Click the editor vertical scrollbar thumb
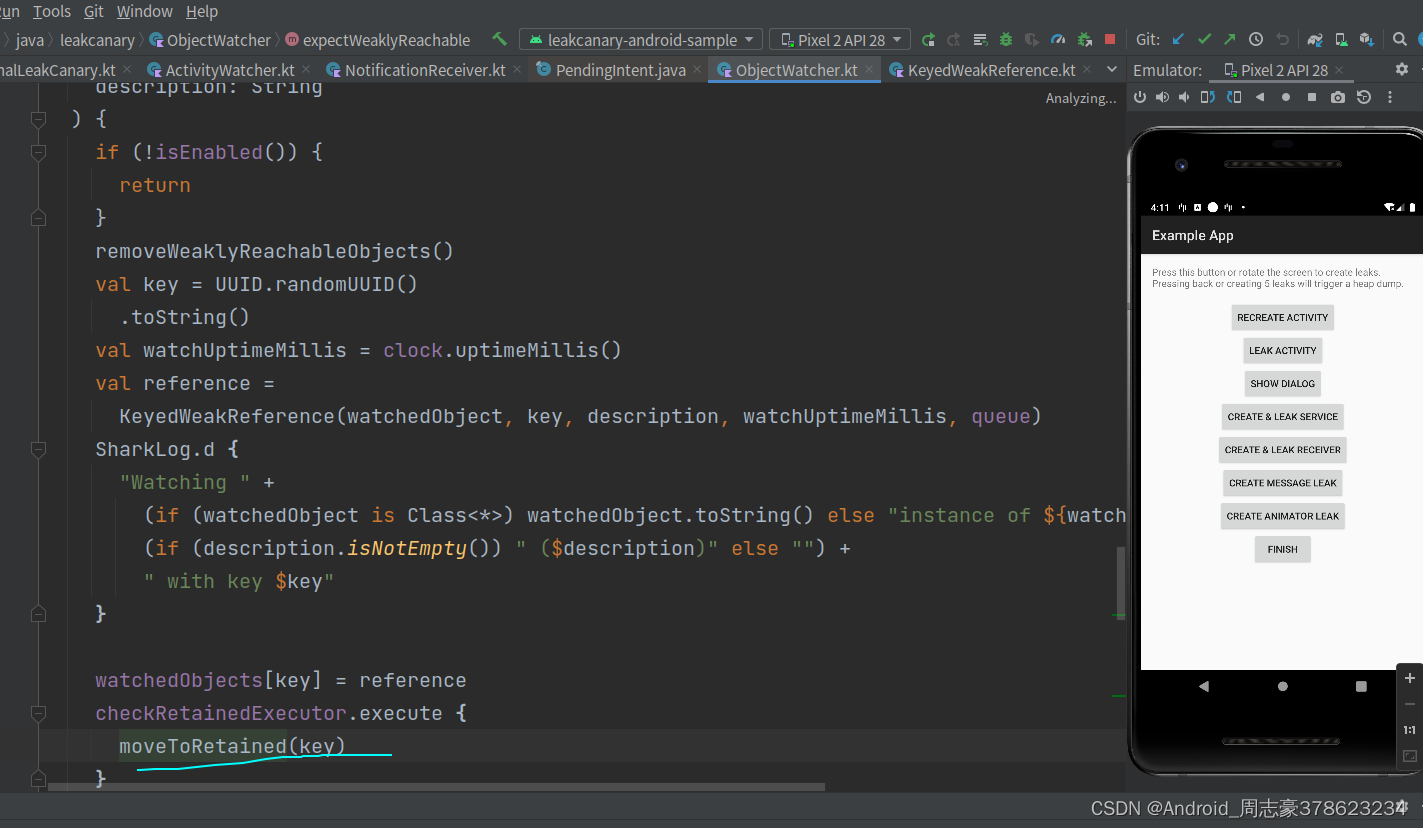Image resolution: width=1423 pixels, height=828 pixels. point(1120,583)
